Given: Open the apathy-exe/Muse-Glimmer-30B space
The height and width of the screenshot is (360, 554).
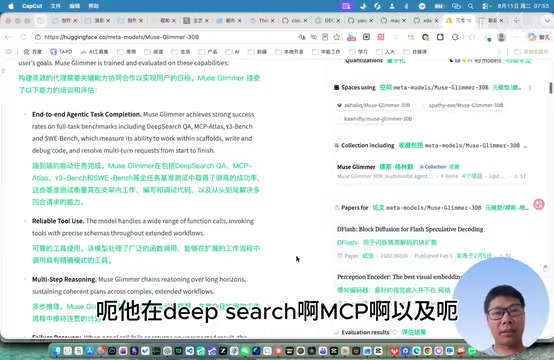Looking at the screenshot, I should coord(462,105).
